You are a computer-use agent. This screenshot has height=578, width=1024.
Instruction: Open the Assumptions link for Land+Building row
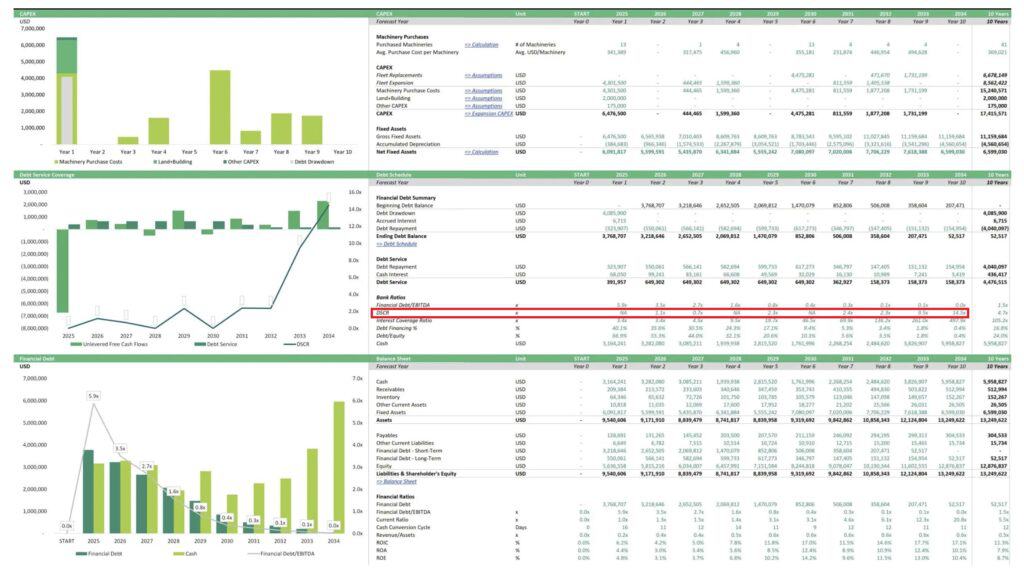(483, 98)
